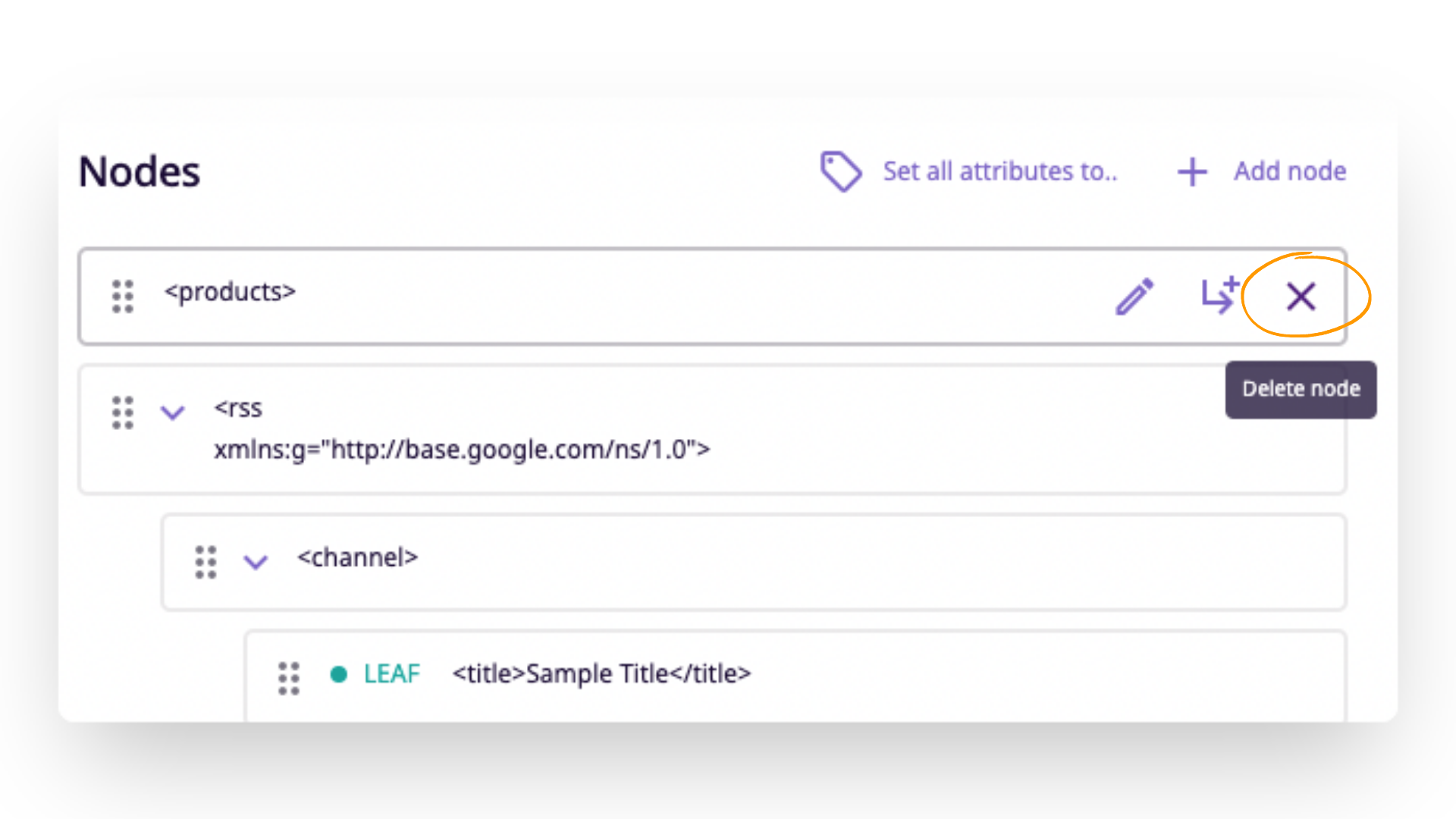The image size is (1456, 819).
Task: Click the green LEAF status dot
Action: [x=338, y=673]
